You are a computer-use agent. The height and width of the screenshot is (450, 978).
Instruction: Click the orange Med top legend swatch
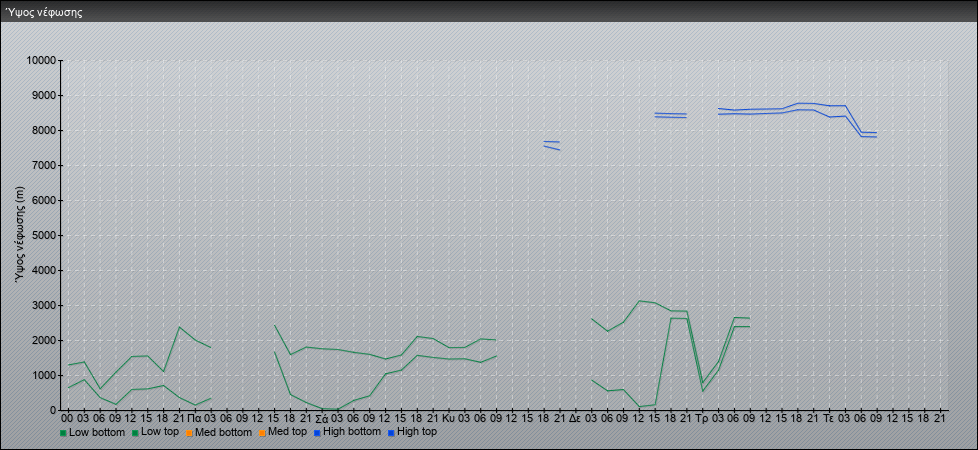(x=260, y=433)
